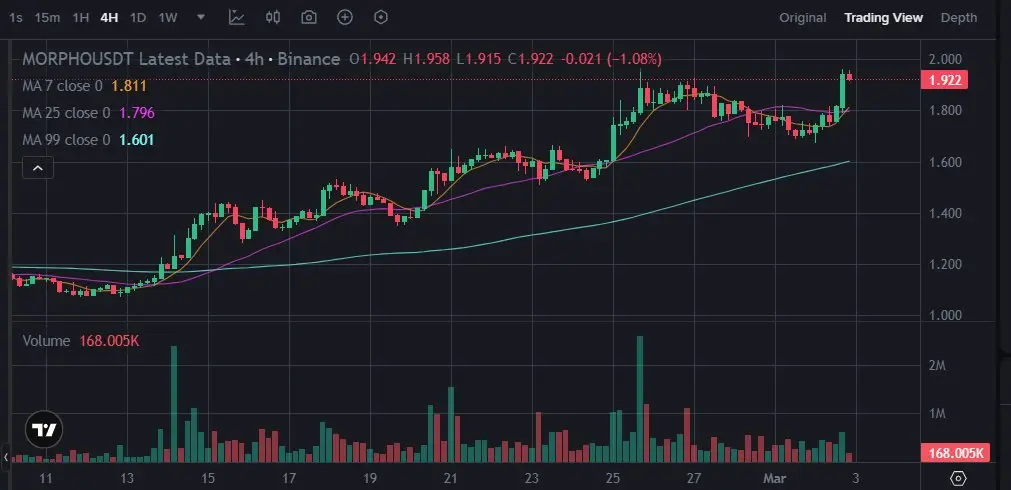Select the 15m timeframe
This screenshot has width=1011, height=490.
pyautogui.click(x=46, y=18)
